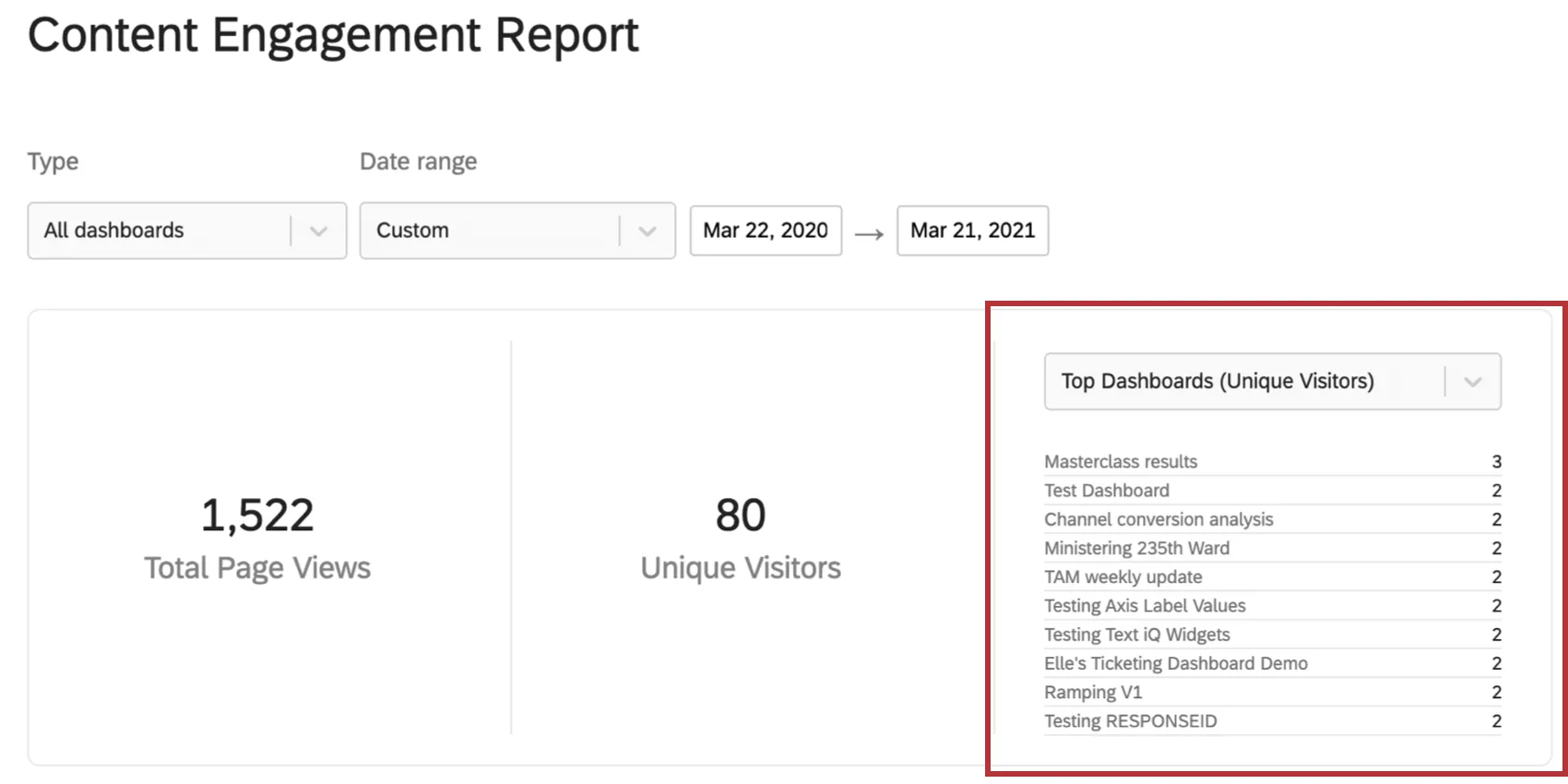Image resolution: width=1568 pixels, height=784 pixels.
Task: Select the Masterclass results row
Action: pyautogui.click(x=1273, y=461)
